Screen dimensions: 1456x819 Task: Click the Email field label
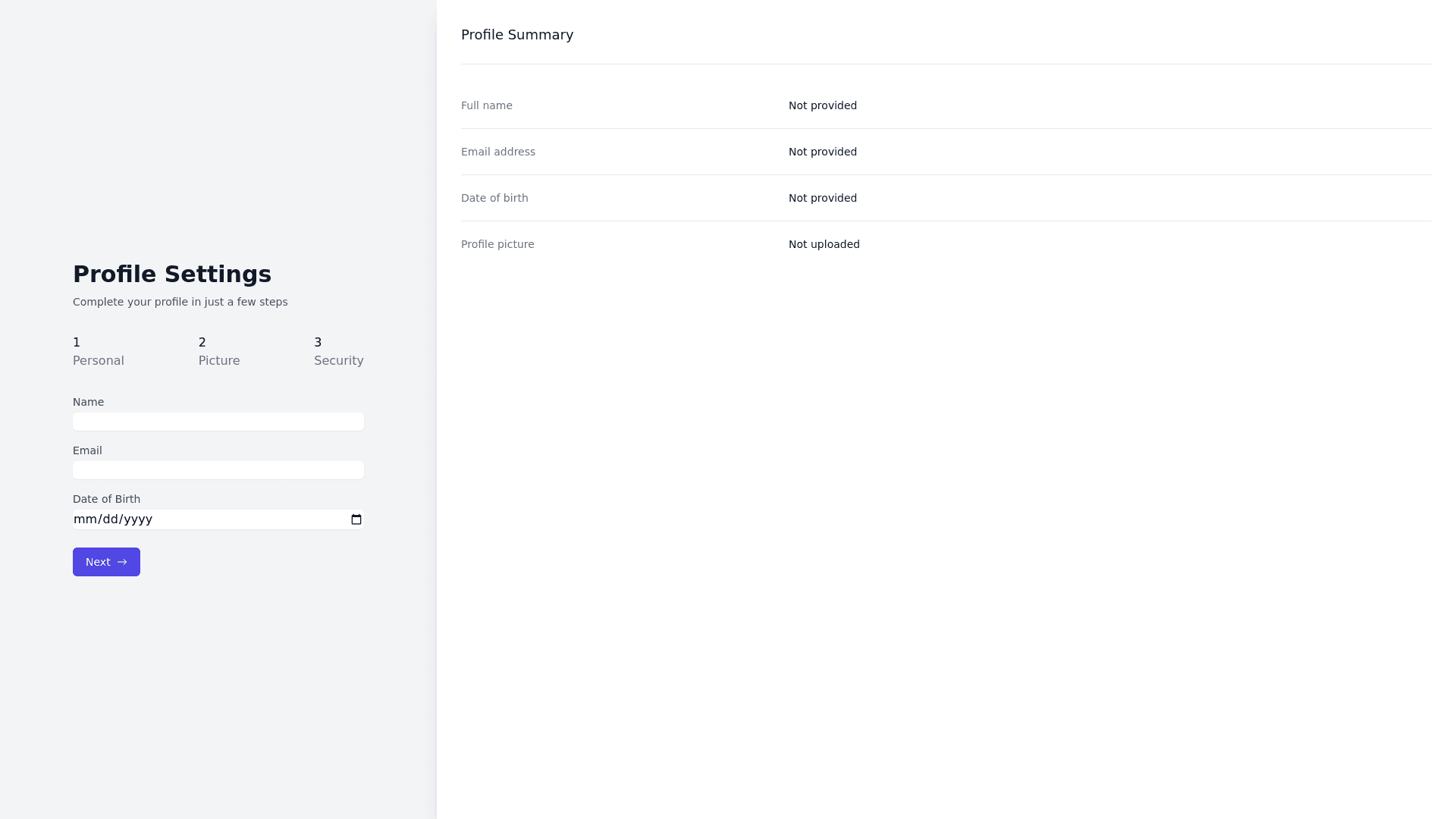point(87,450)
